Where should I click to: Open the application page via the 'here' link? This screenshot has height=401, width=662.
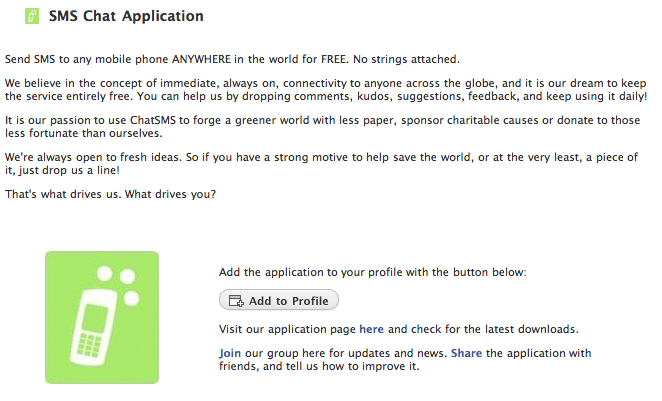[x=371, y=329]
